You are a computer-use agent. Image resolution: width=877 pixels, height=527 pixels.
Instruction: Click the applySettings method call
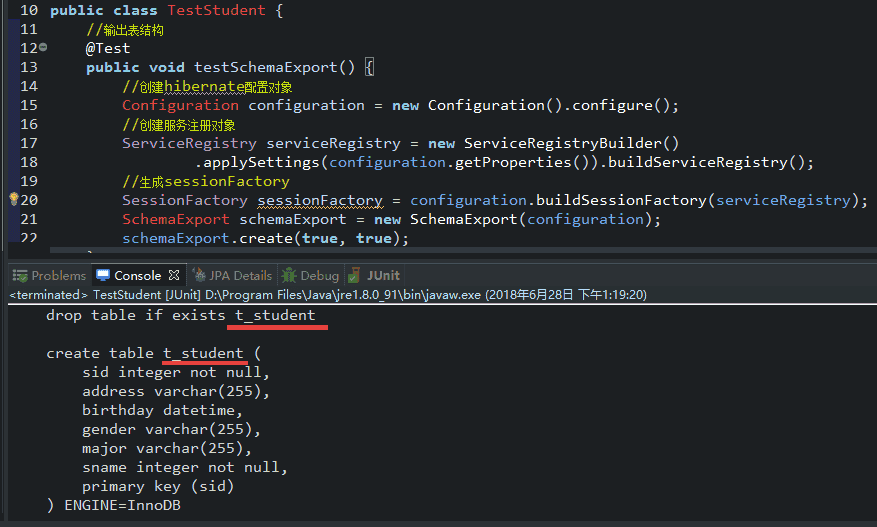(261, 162)
